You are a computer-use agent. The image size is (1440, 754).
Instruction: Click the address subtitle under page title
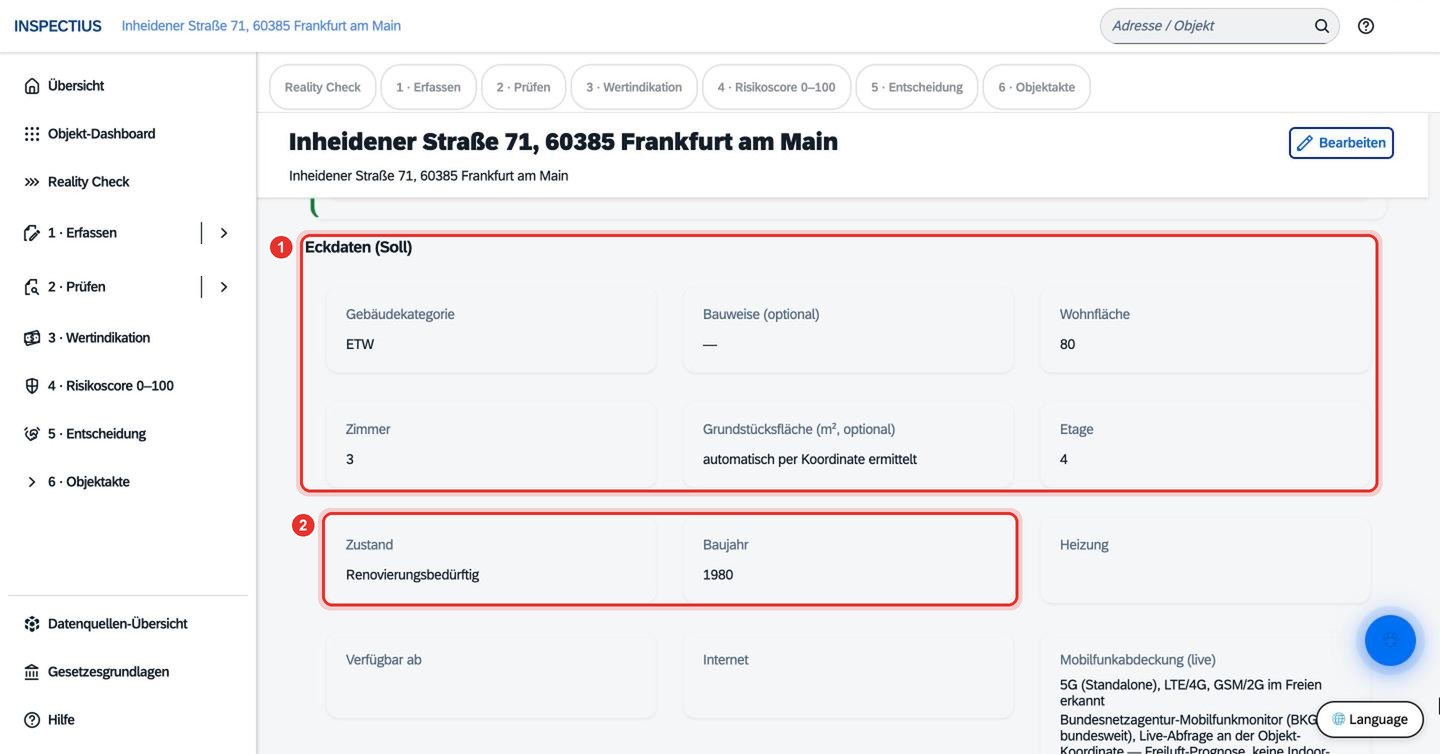coord(428,176)
